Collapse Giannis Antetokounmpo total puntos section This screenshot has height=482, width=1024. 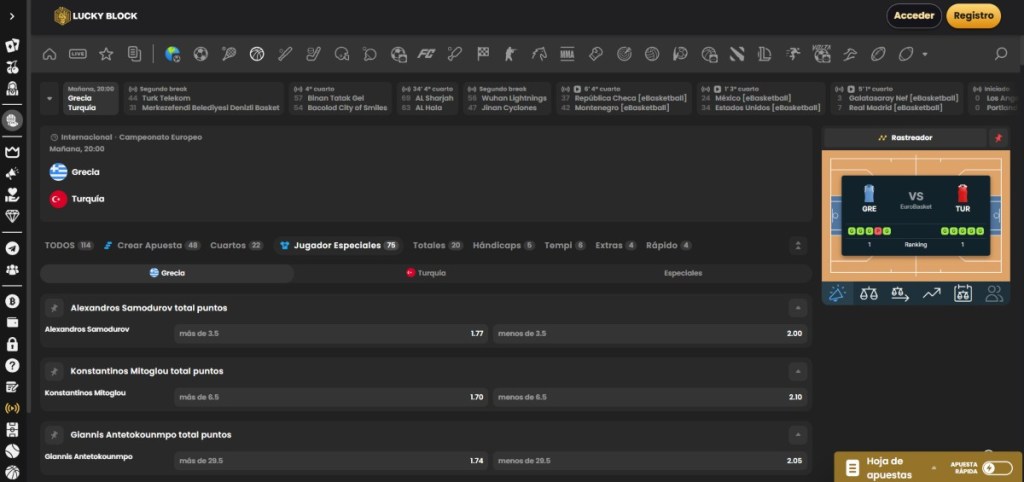tap(797, 434)
